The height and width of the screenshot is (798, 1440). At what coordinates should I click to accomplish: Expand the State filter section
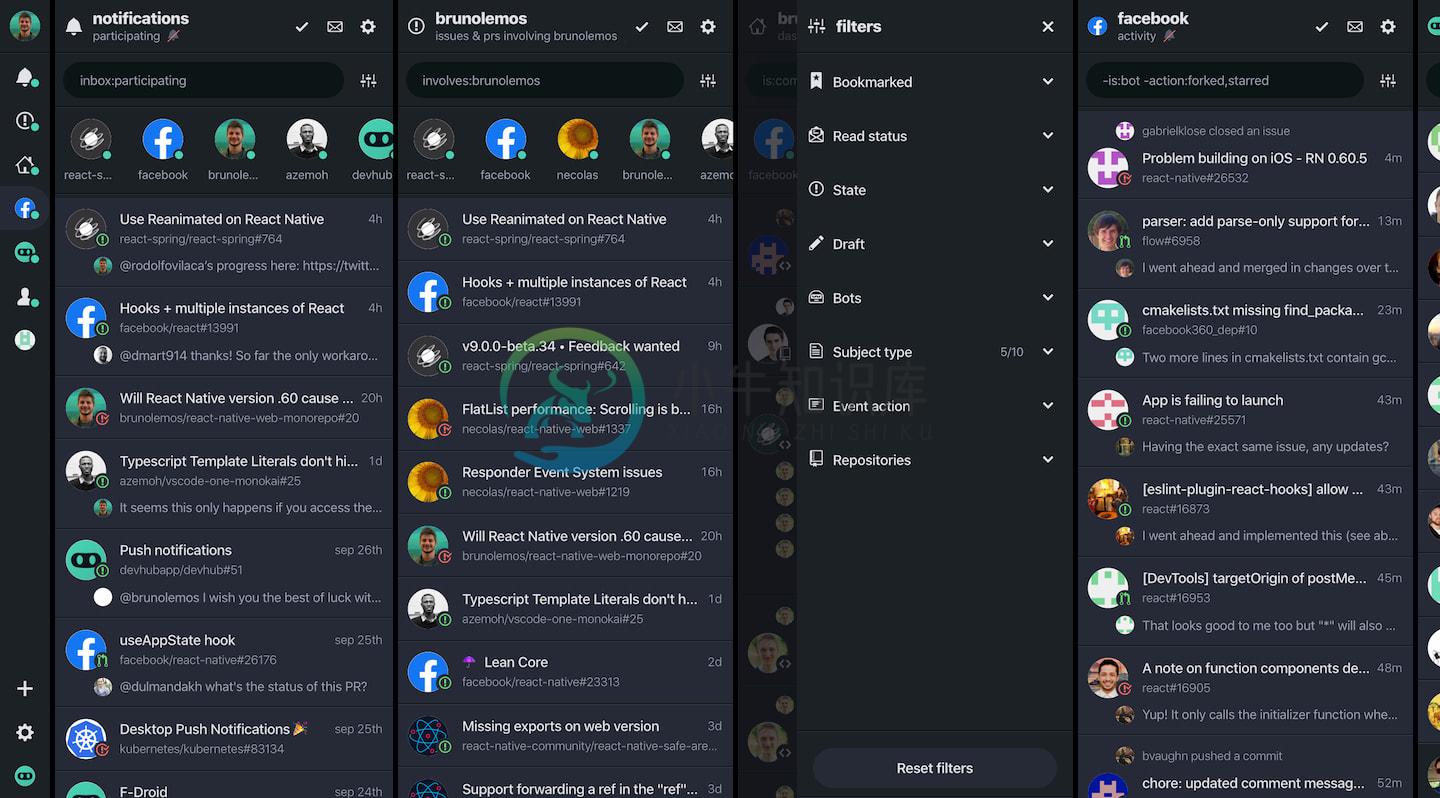tap(934, 190)
